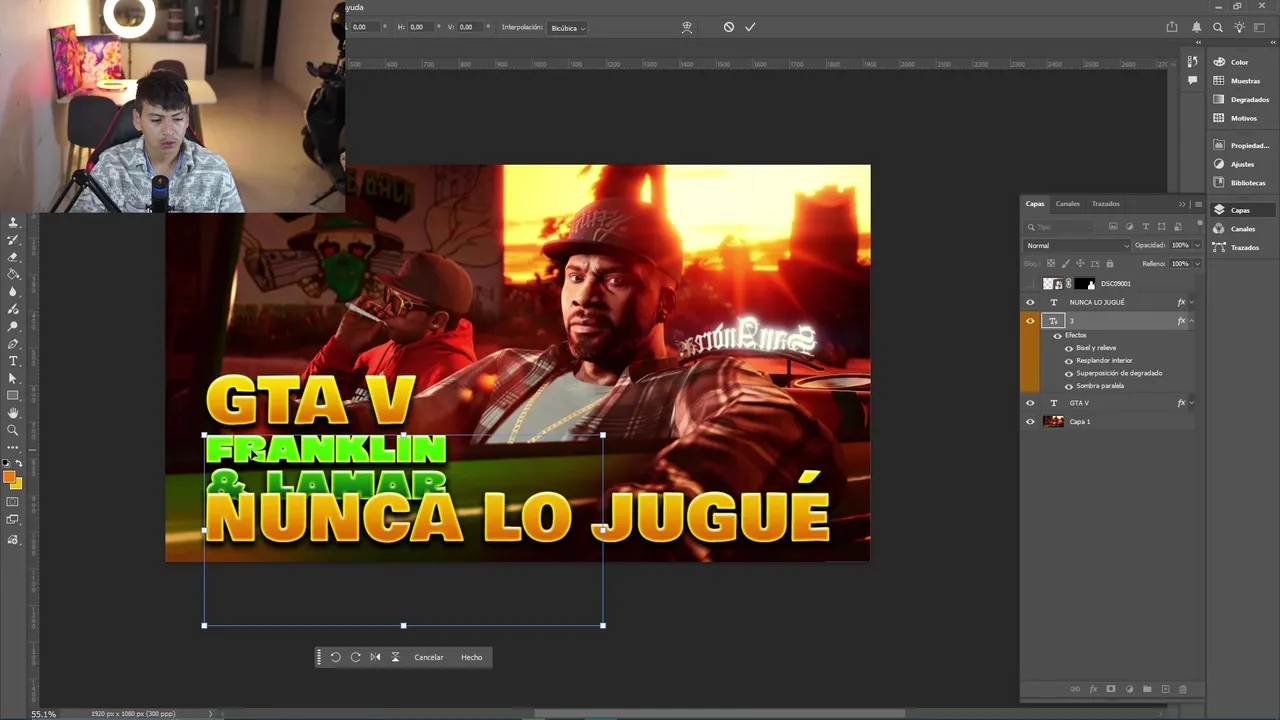Select the Paint Bucket tool
This screenshot has width=1280, height=720.
pyautogui.click(x=13, y=274)
